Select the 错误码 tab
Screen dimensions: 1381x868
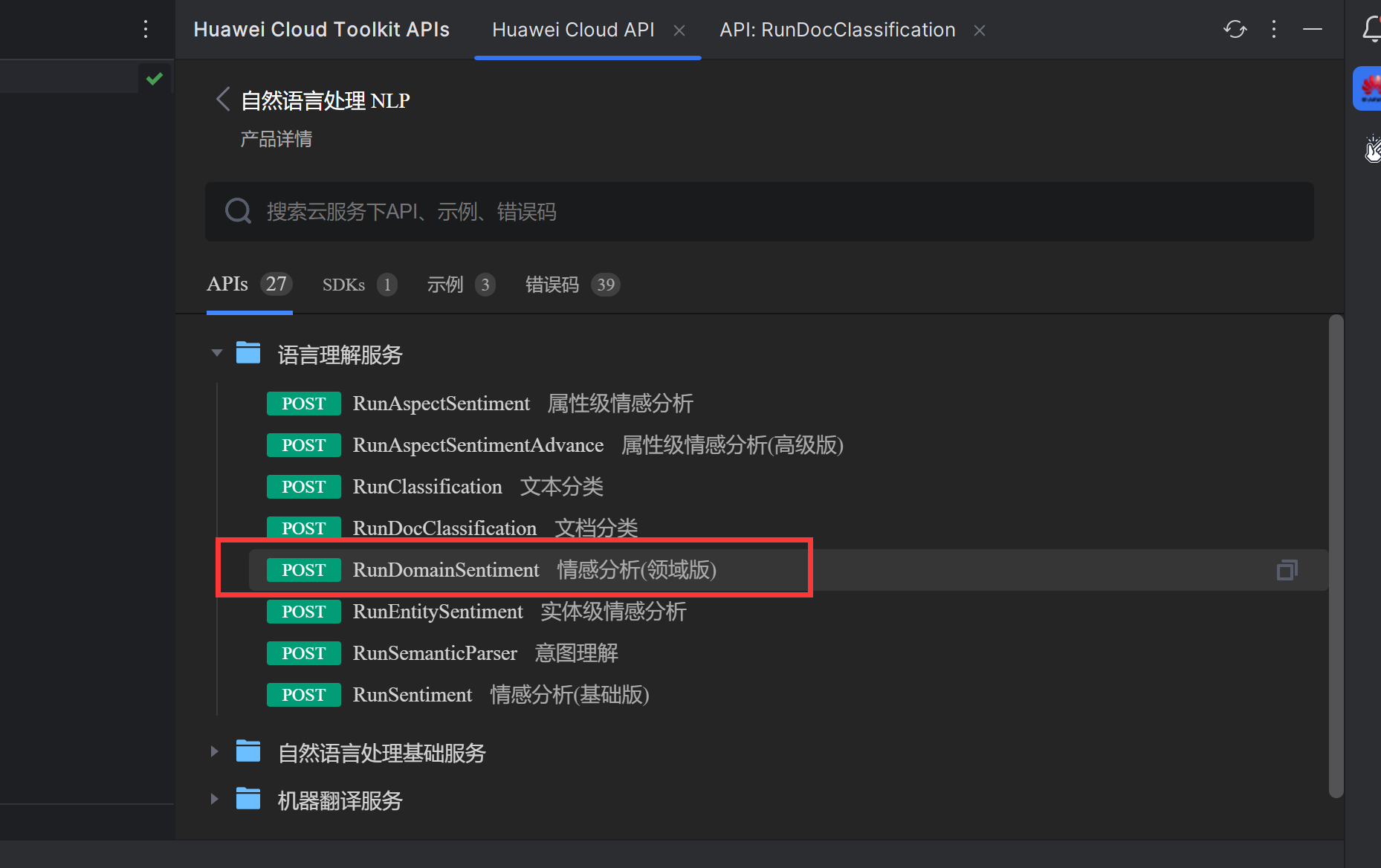[572, 285]
